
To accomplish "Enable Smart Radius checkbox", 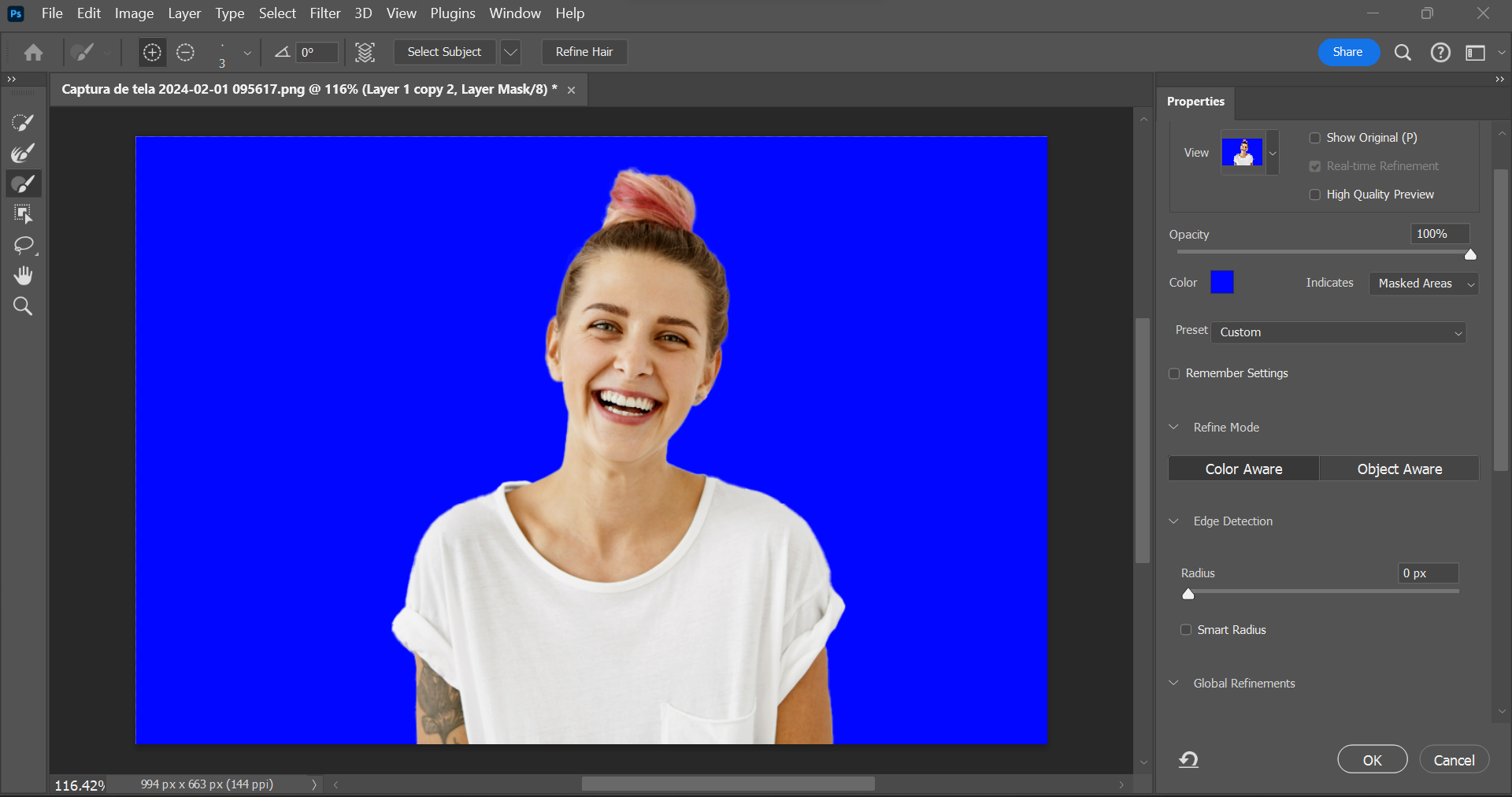I will click(1186, 630).
